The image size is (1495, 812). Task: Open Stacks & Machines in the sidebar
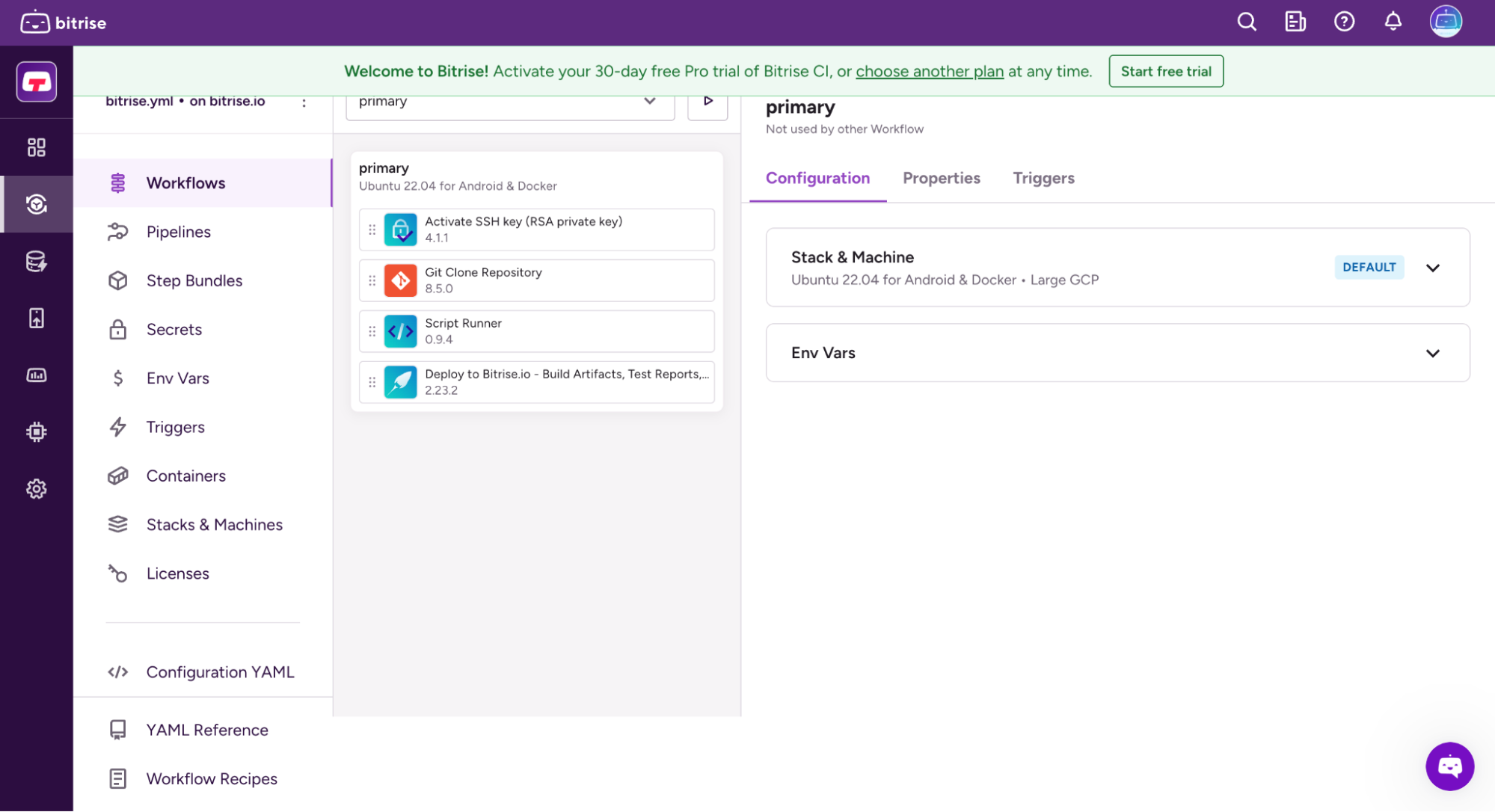coord(203,525)
